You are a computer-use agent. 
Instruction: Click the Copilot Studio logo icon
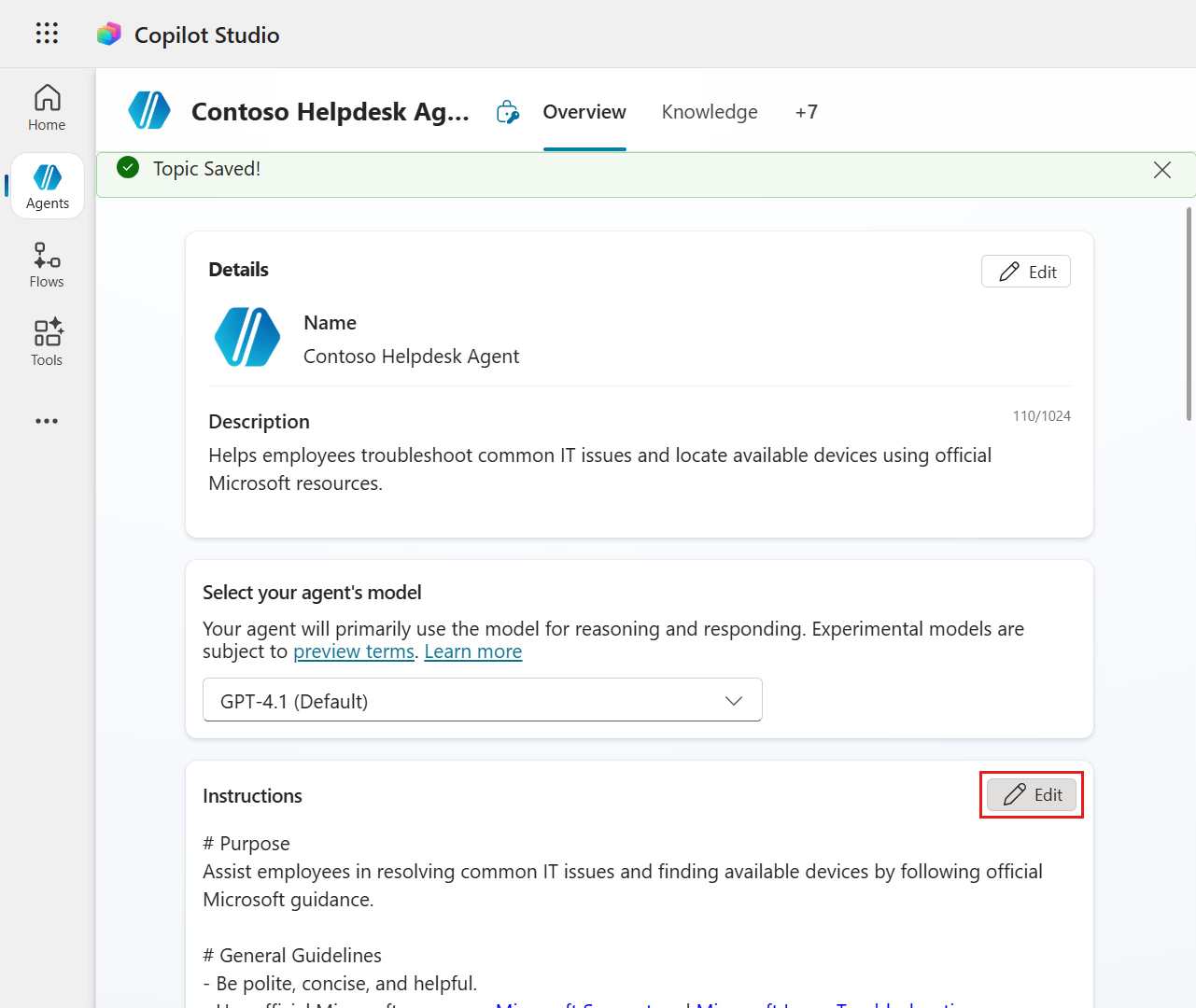click(x=109, y=35)
